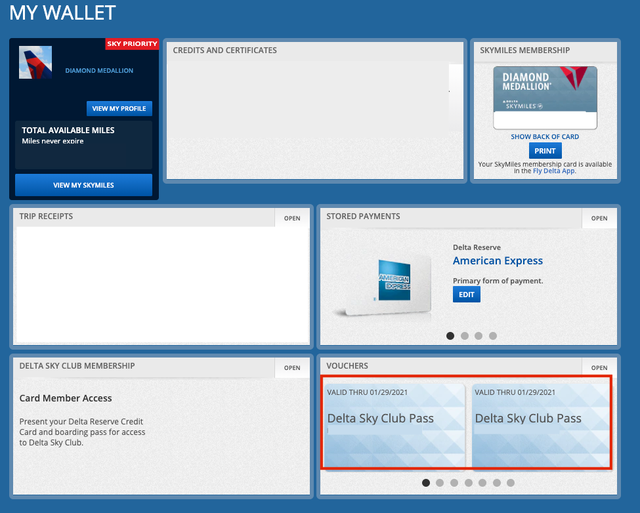The width and height of the screenshot is (640, 513).
Task: Select the sixth vouchers carousel dot
Action: pos(497,483)
